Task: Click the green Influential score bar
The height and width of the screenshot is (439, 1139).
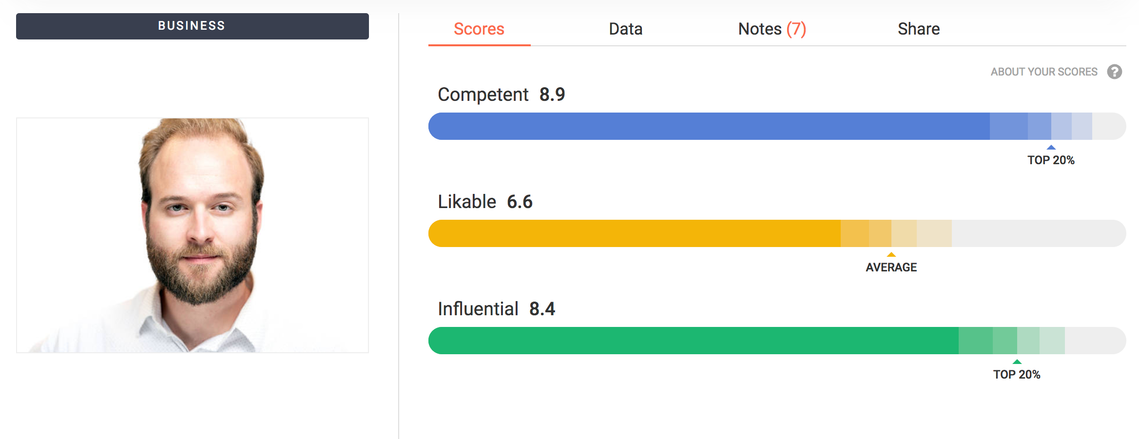Action: 777,340
